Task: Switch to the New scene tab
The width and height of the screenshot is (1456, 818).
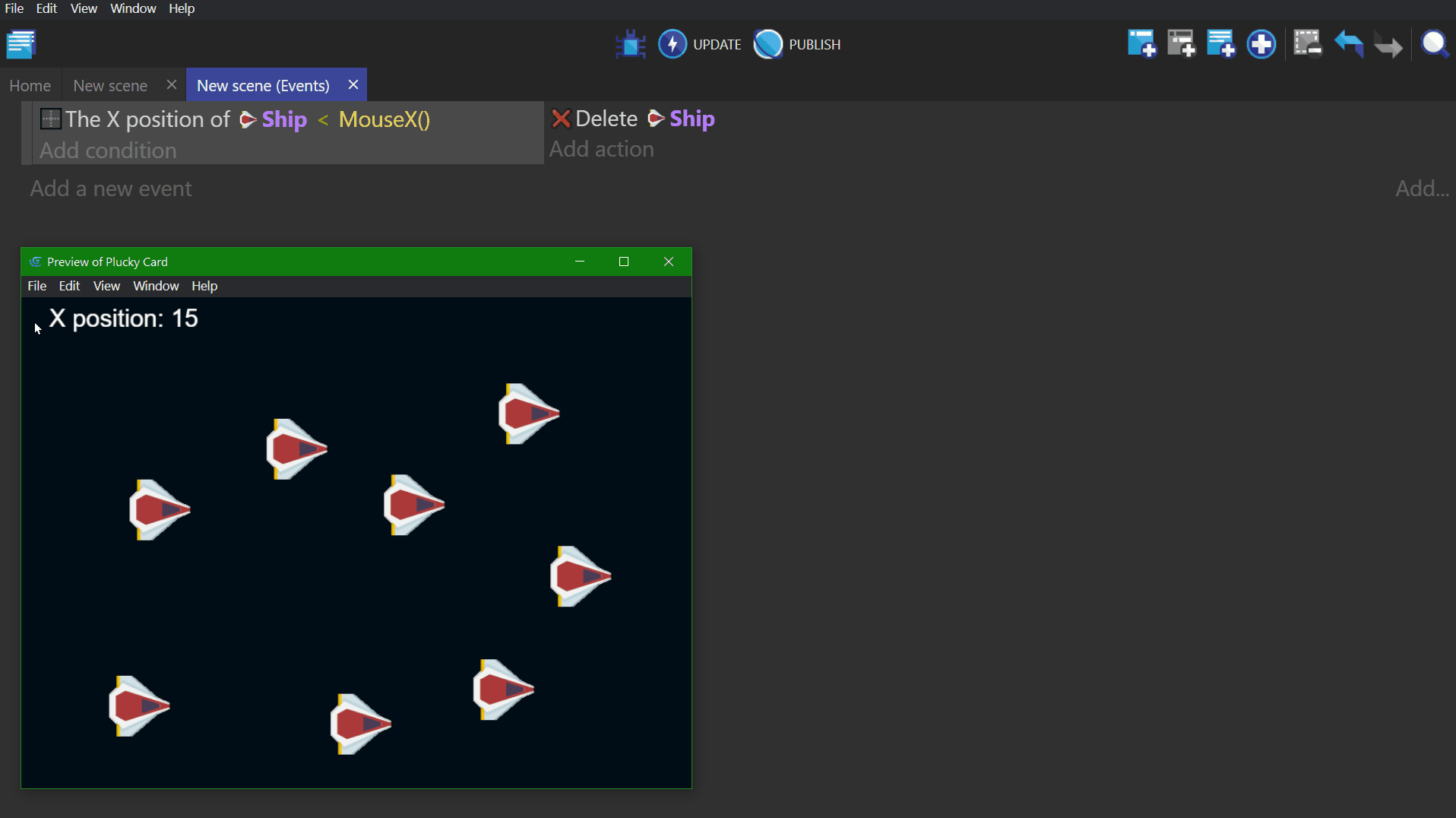Action: pos(110,85)
